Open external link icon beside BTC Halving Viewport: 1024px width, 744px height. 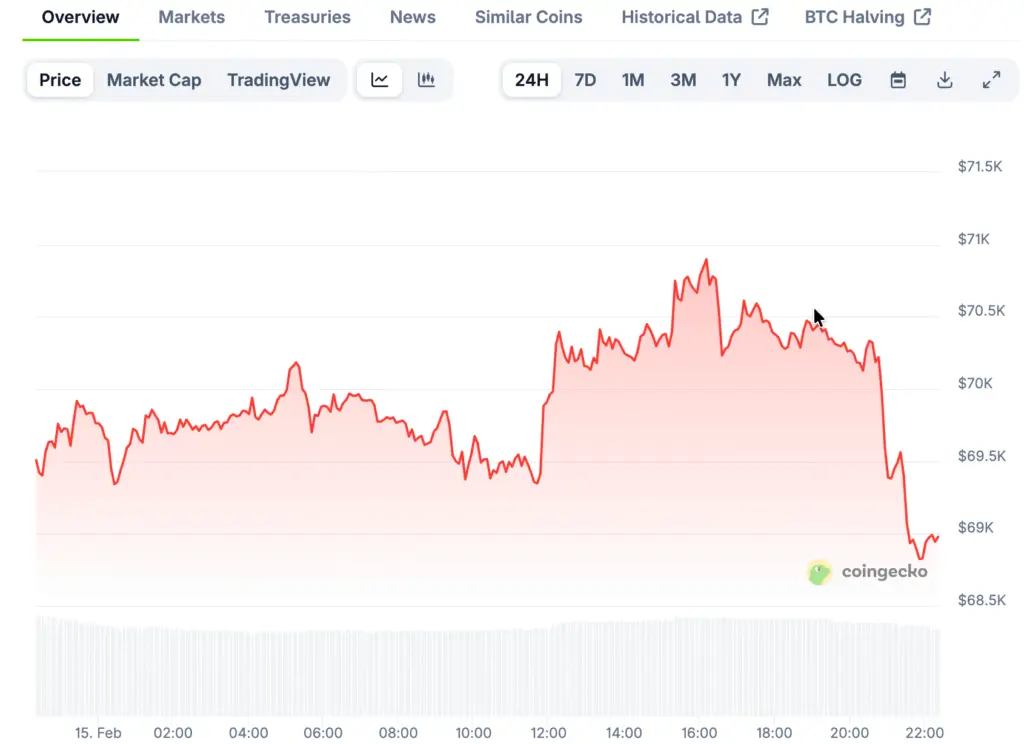tap(922, 17)
